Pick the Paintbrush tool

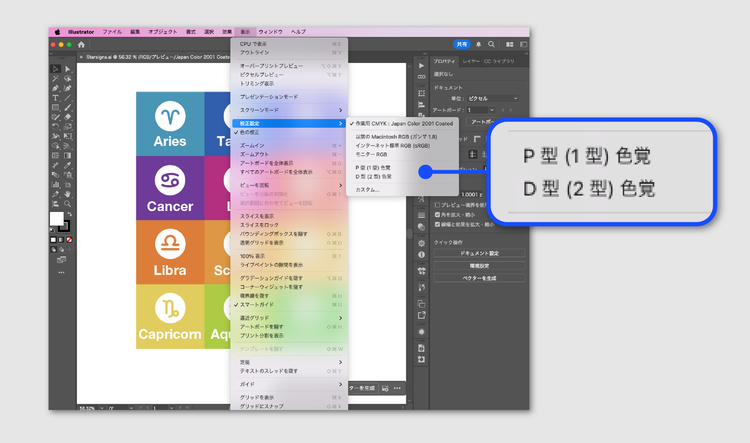click(x=67, y=108)
